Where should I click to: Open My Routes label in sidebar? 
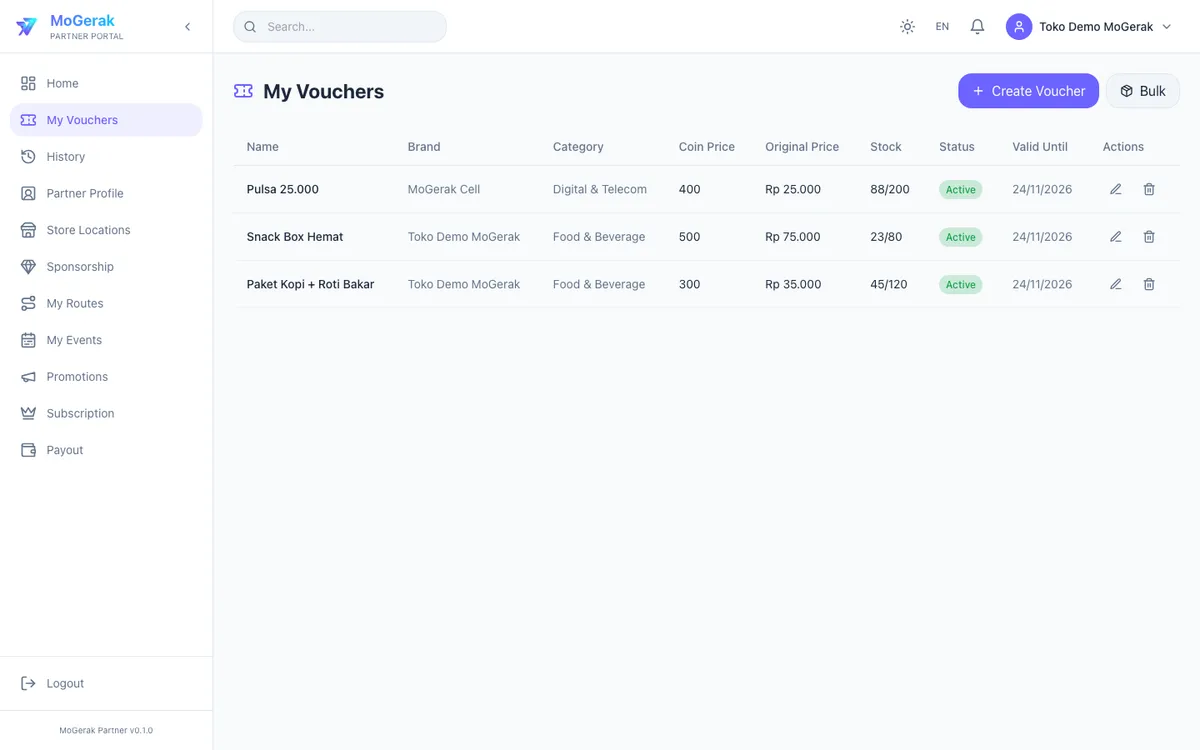75,303
